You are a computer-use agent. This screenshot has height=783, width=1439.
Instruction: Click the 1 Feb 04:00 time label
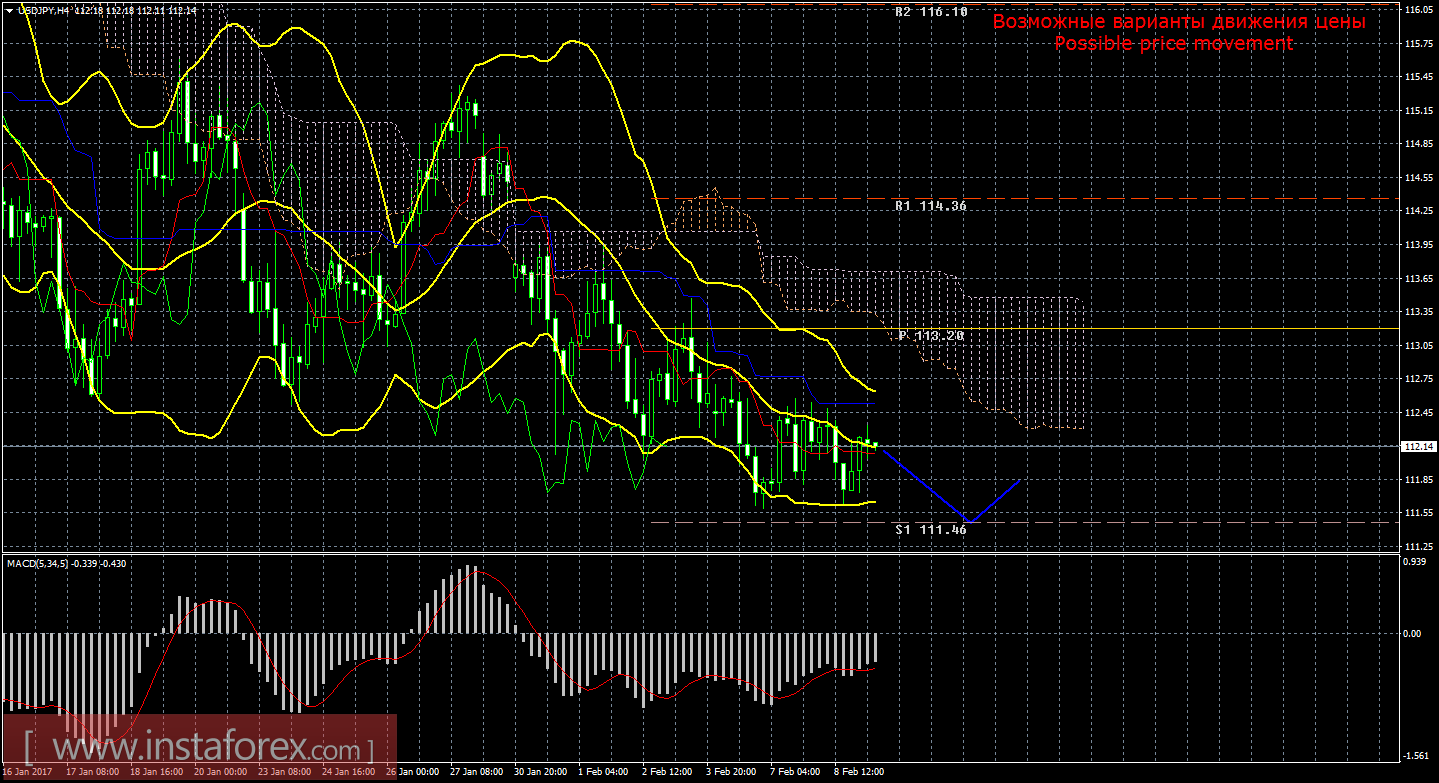603,772
